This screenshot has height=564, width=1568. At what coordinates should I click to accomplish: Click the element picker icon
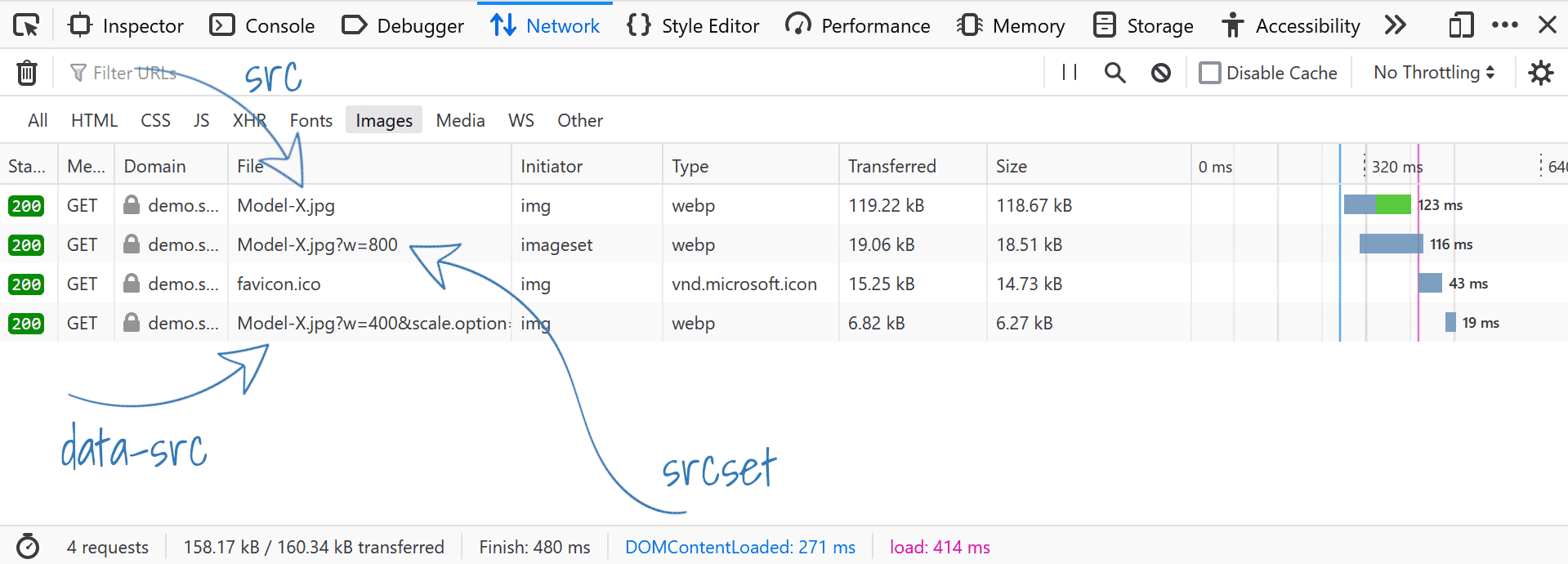click(x=25, y=25)
